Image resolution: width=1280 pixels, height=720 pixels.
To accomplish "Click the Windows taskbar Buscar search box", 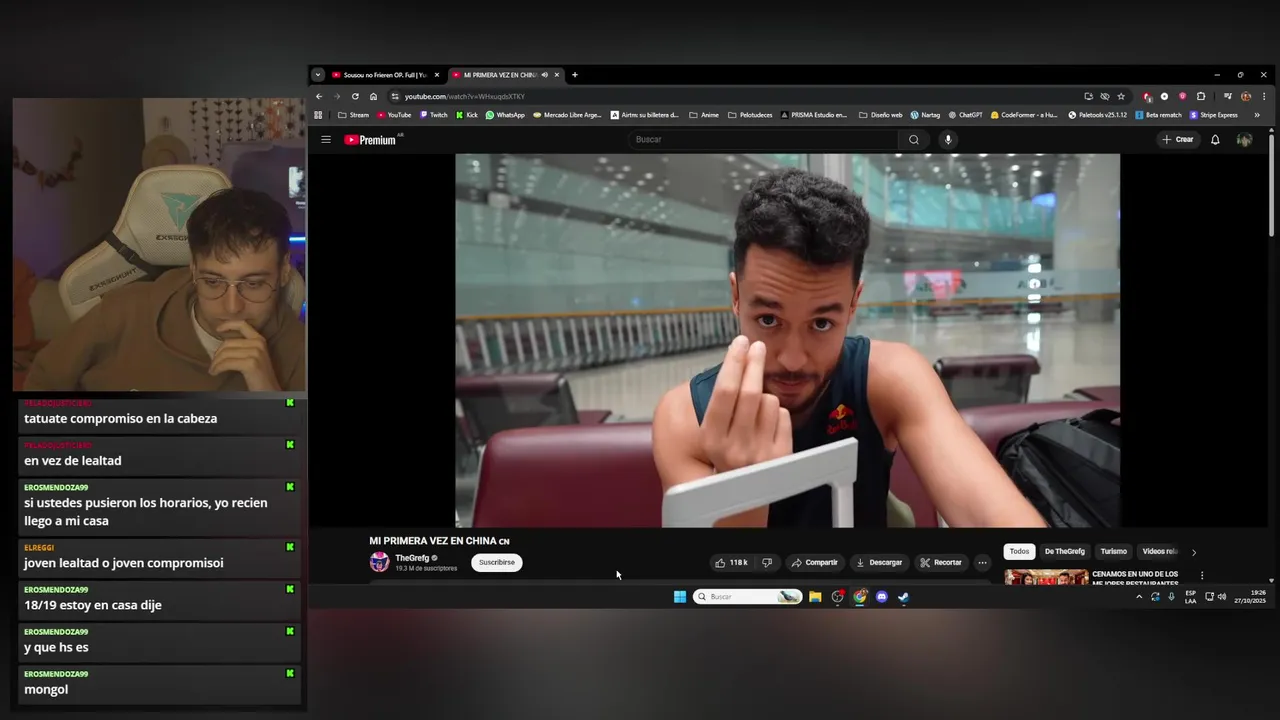I will pyautogui.click(x=747, y=597).
